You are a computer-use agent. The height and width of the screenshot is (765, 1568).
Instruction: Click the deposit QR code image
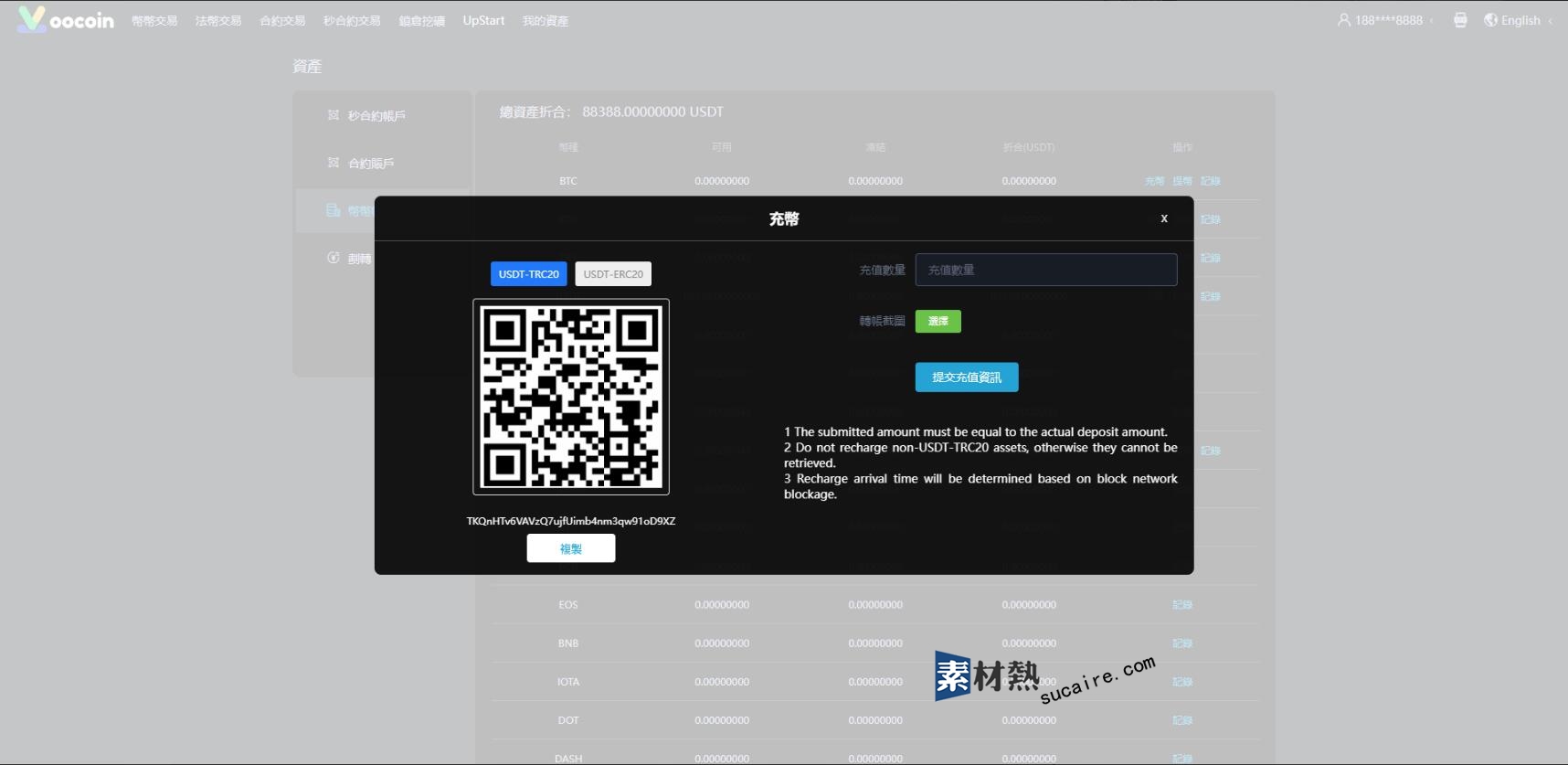click(571, 397)
